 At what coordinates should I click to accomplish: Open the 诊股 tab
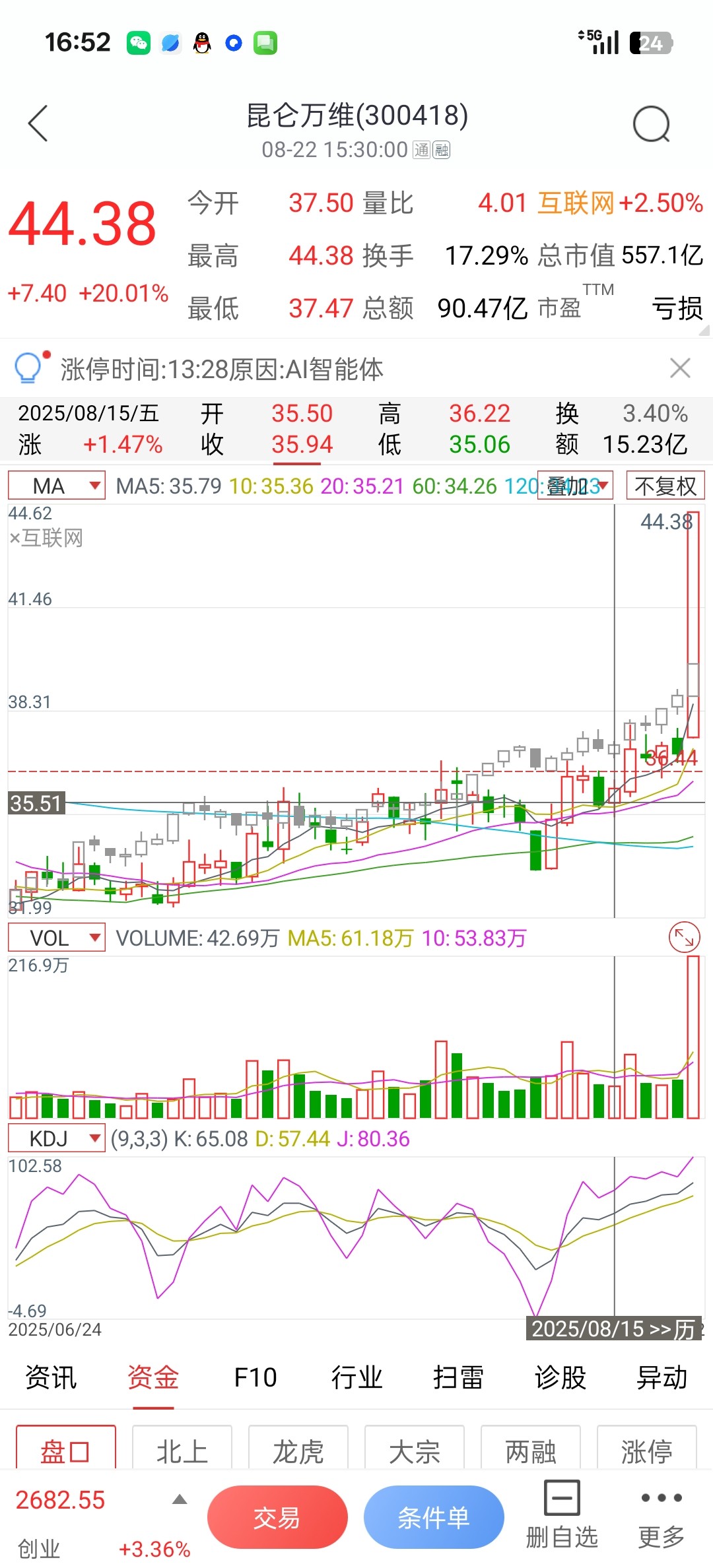pyautogui.click(x=560, y=1377)
